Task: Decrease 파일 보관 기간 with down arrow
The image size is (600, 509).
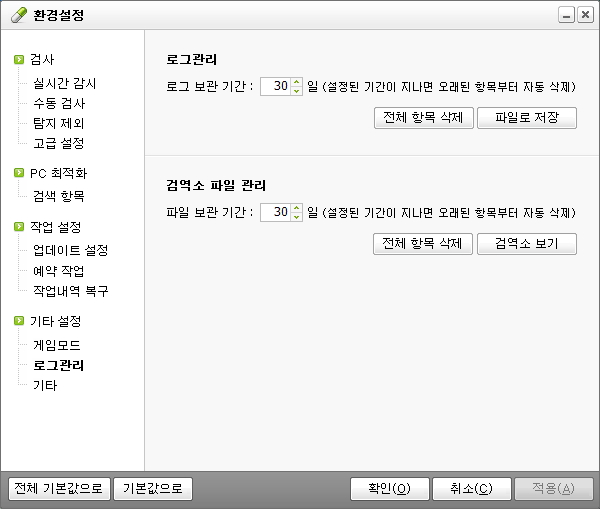Action: pyautogui.click(x=296, y=216)
